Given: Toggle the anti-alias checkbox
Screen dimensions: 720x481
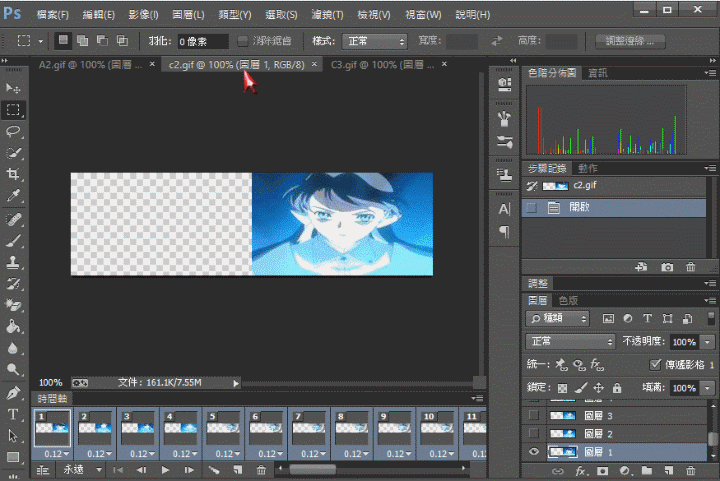Looking at the screenshot, I should coord(243,41).
